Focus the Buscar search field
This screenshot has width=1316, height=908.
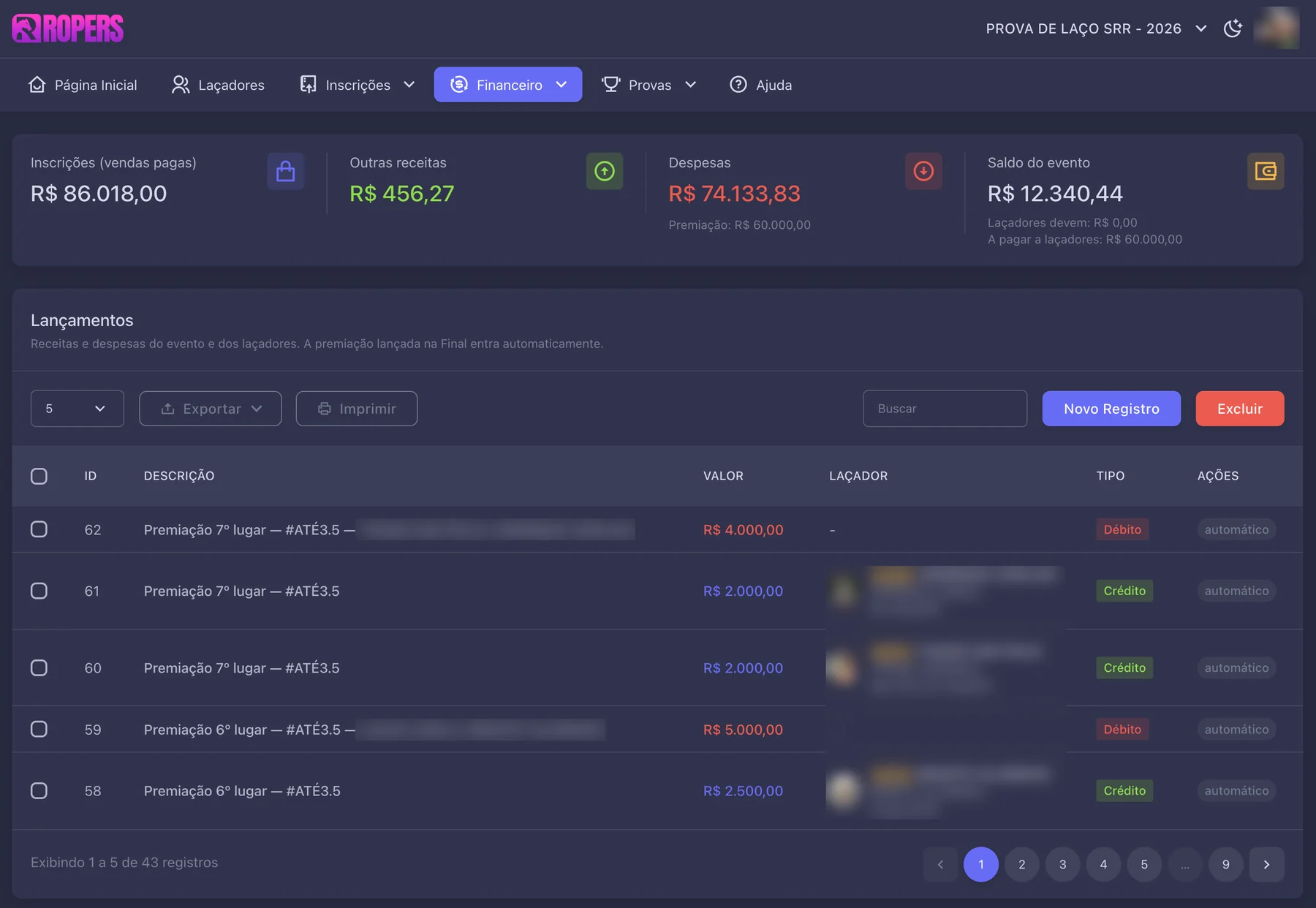point(945,409)
